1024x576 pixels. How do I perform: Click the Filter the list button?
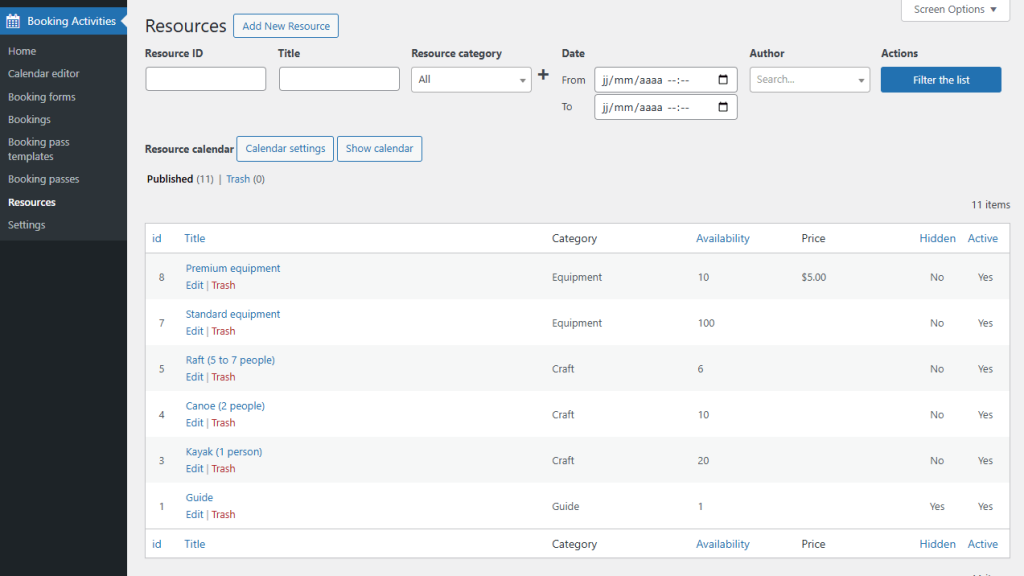click(940, 80)
